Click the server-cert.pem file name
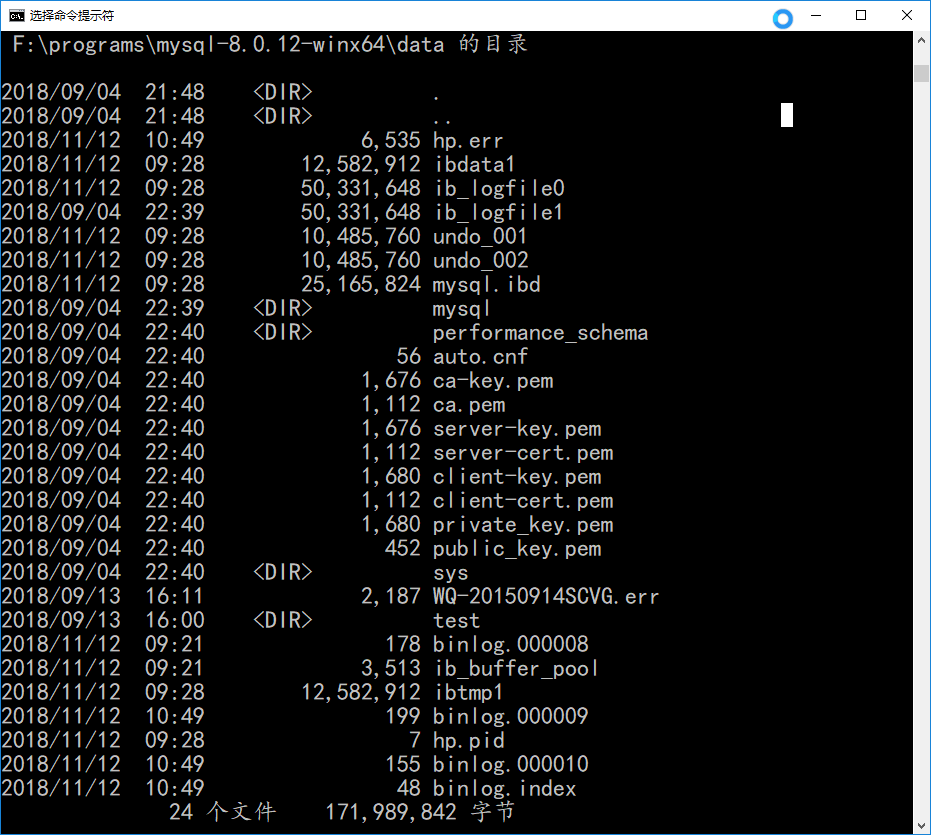 [523, 453]
